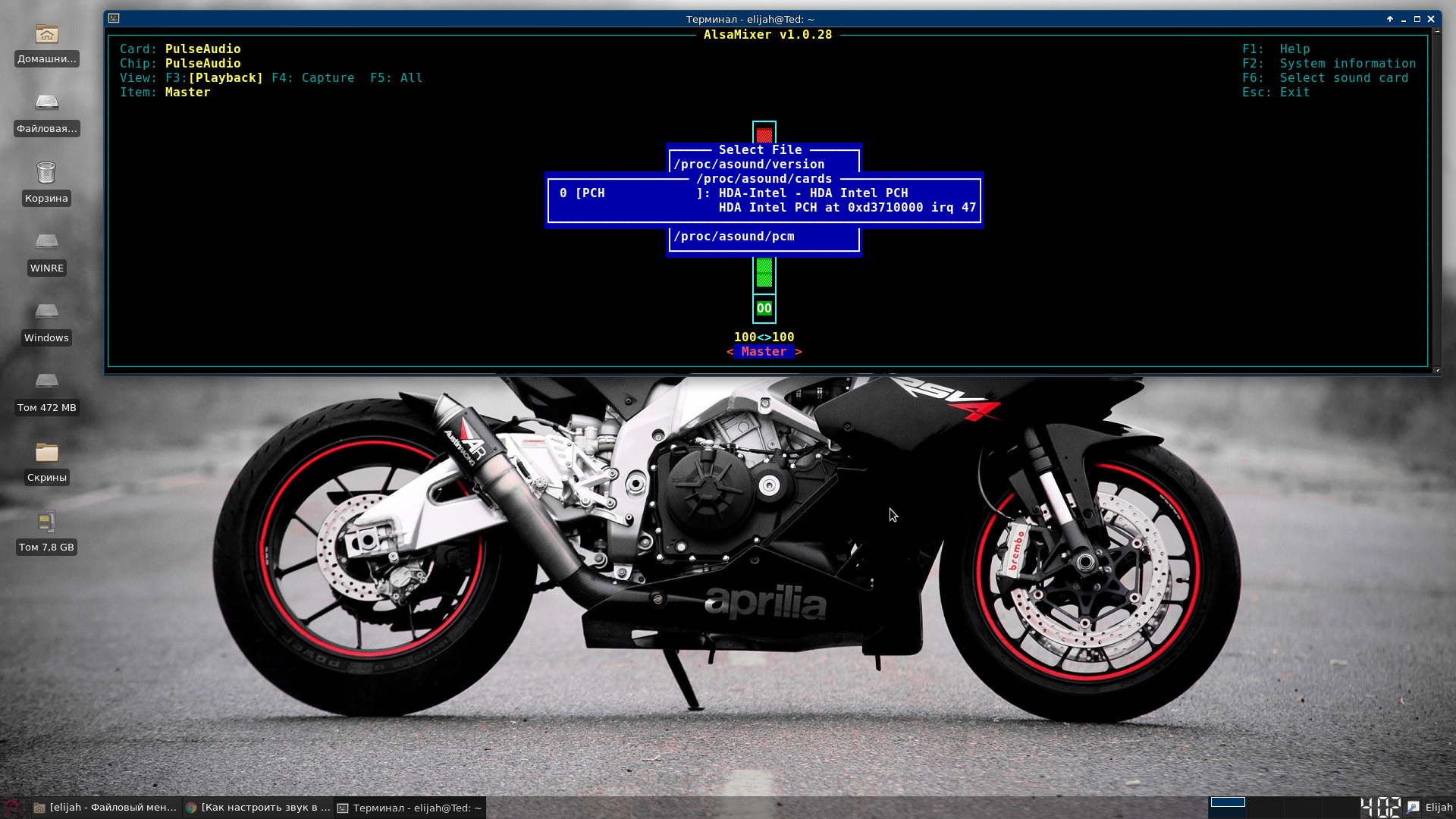Click the Item: Master text

(x=165, y=93)
